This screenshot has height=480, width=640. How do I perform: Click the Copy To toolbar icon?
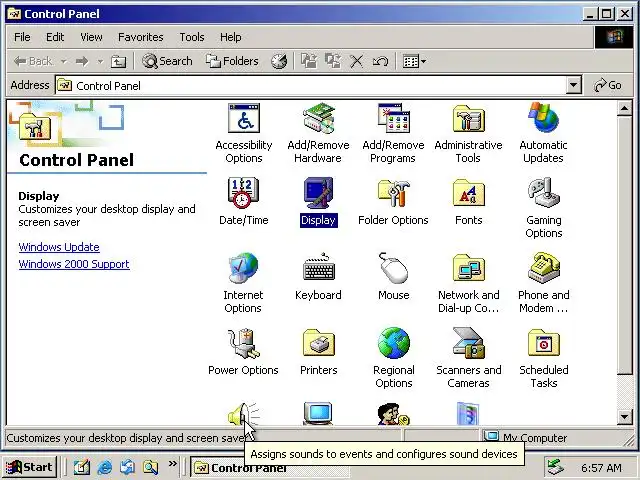pyautogui.click(x=333, y=61)
